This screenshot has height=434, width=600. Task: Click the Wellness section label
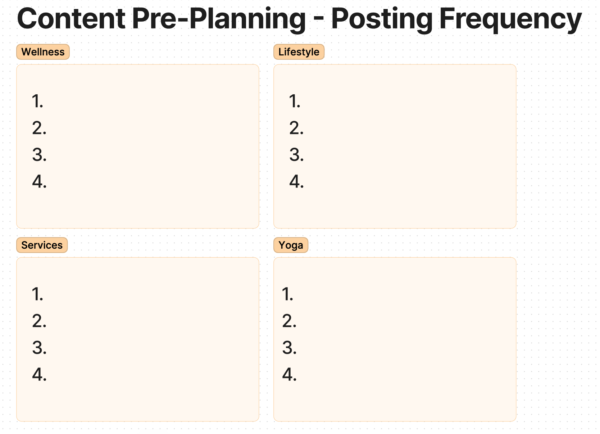click(x=43, y=52)
